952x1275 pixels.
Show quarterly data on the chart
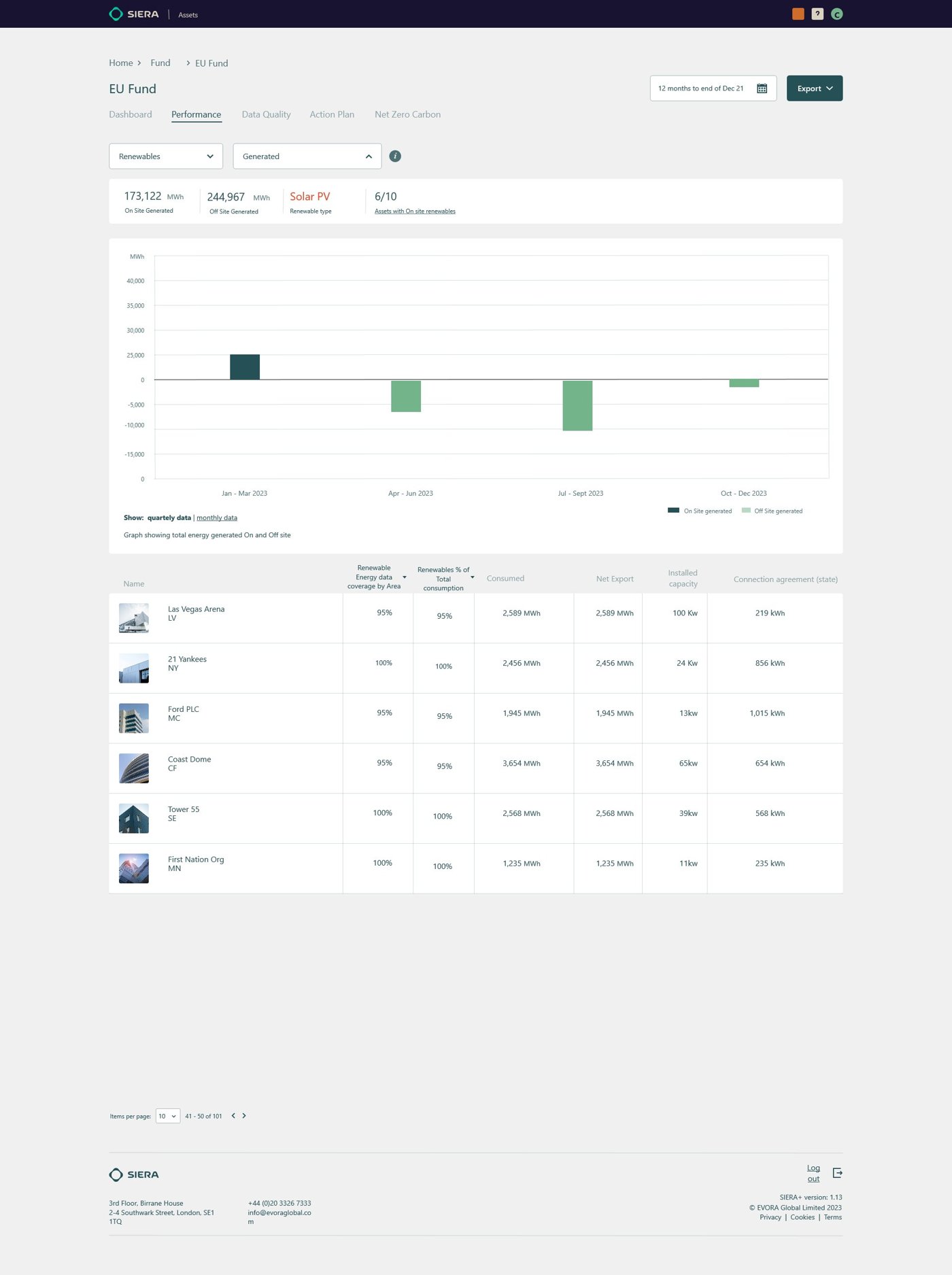click(x=169, y=518)
